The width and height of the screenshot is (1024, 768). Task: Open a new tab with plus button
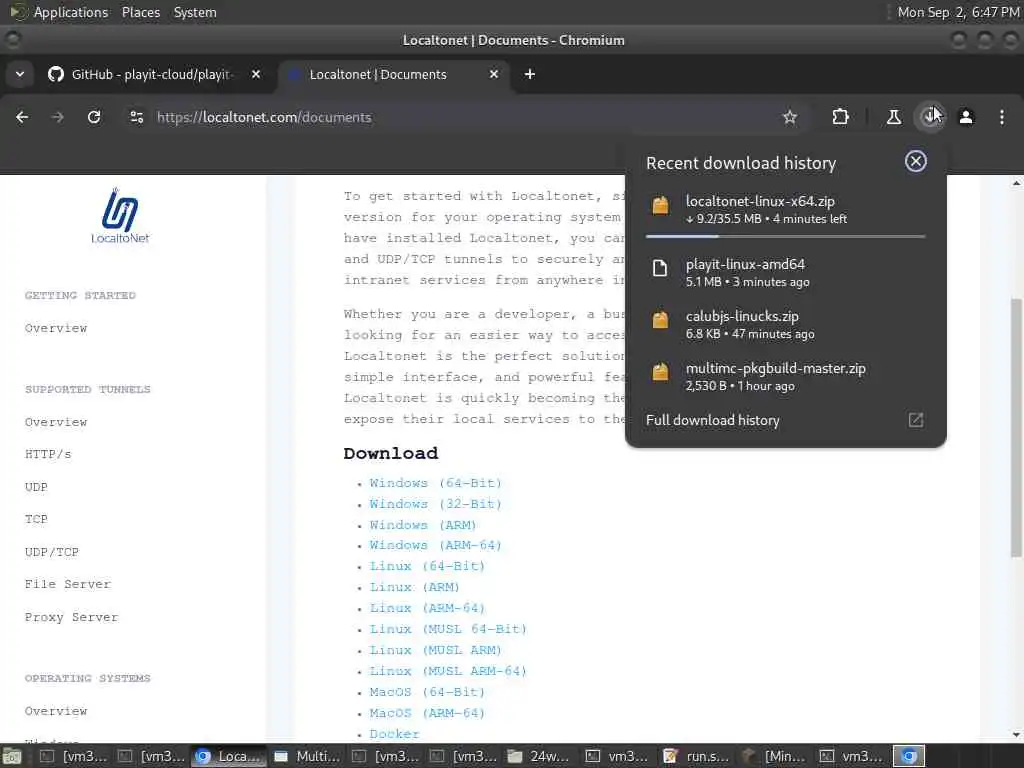click(530, 74)
